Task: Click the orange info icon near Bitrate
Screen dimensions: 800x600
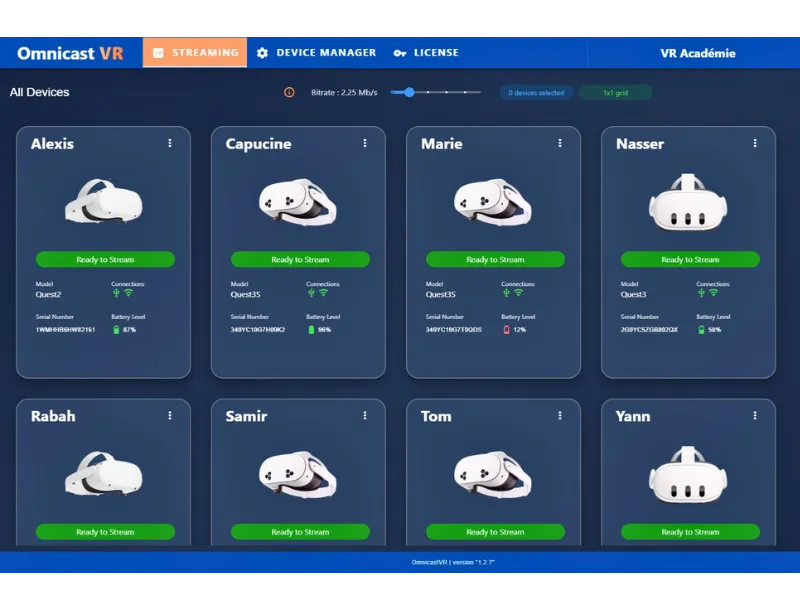Action: [289, 92]
